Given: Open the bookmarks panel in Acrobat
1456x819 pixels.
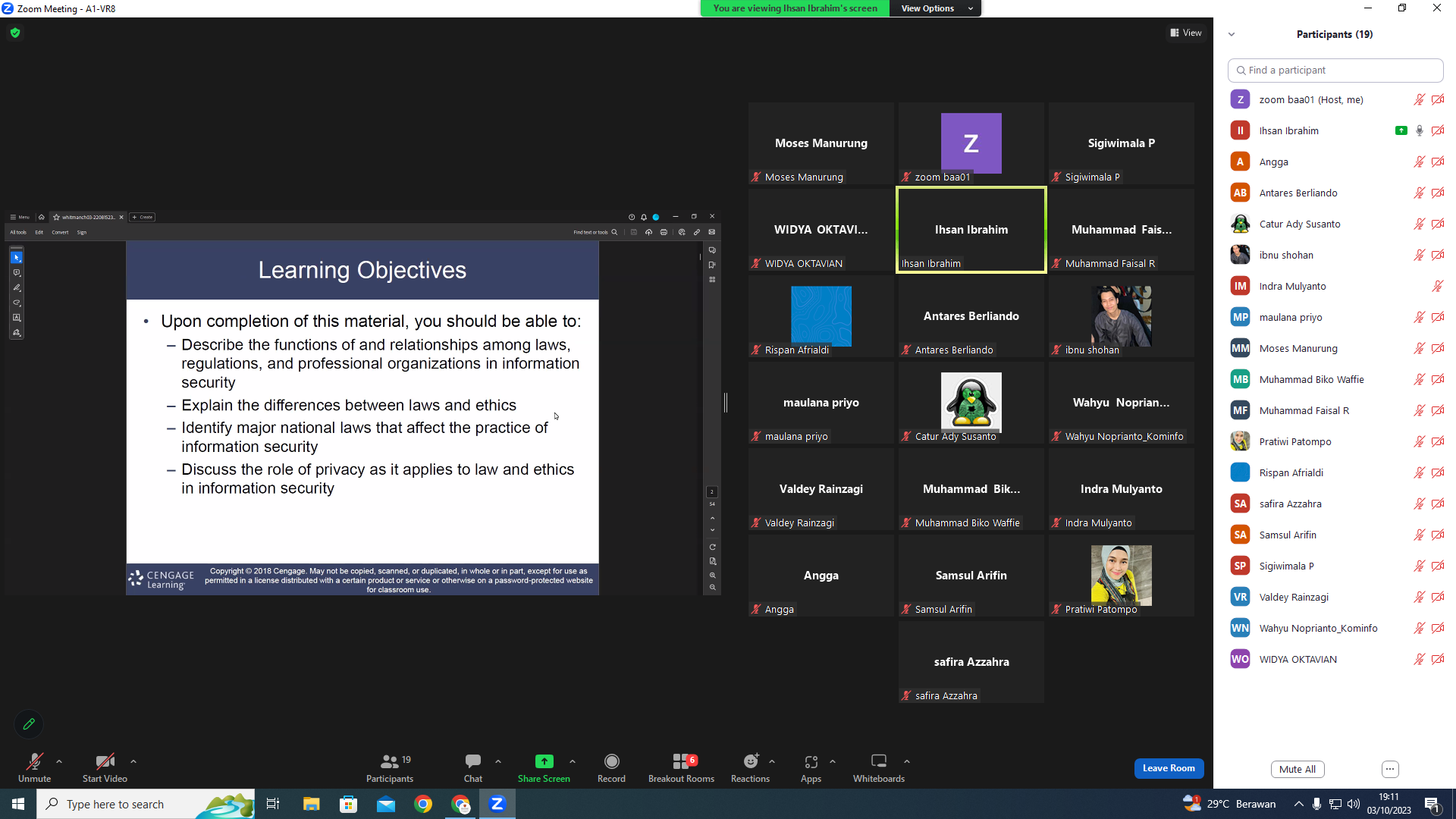Looking at the screenshot, I should pos(712,265).
